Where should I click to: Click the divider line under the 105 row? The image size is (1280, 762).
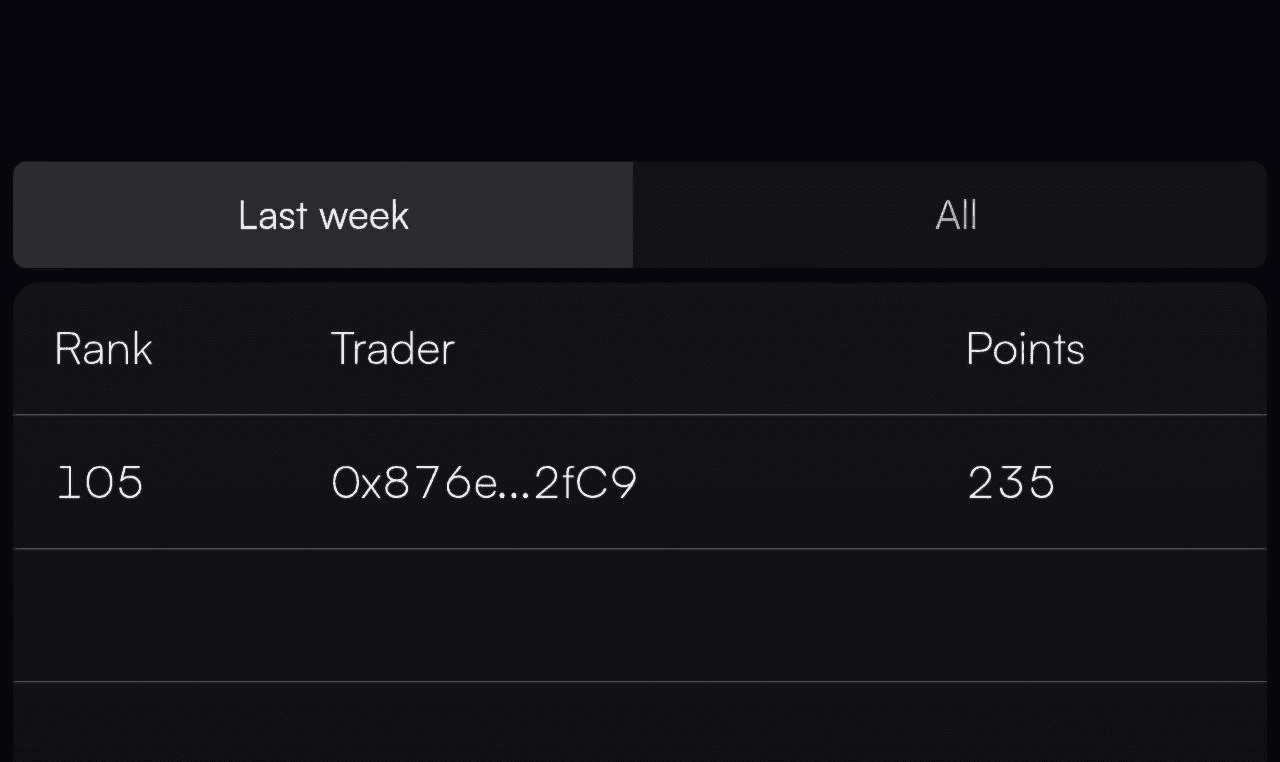(x=640, y=548)
